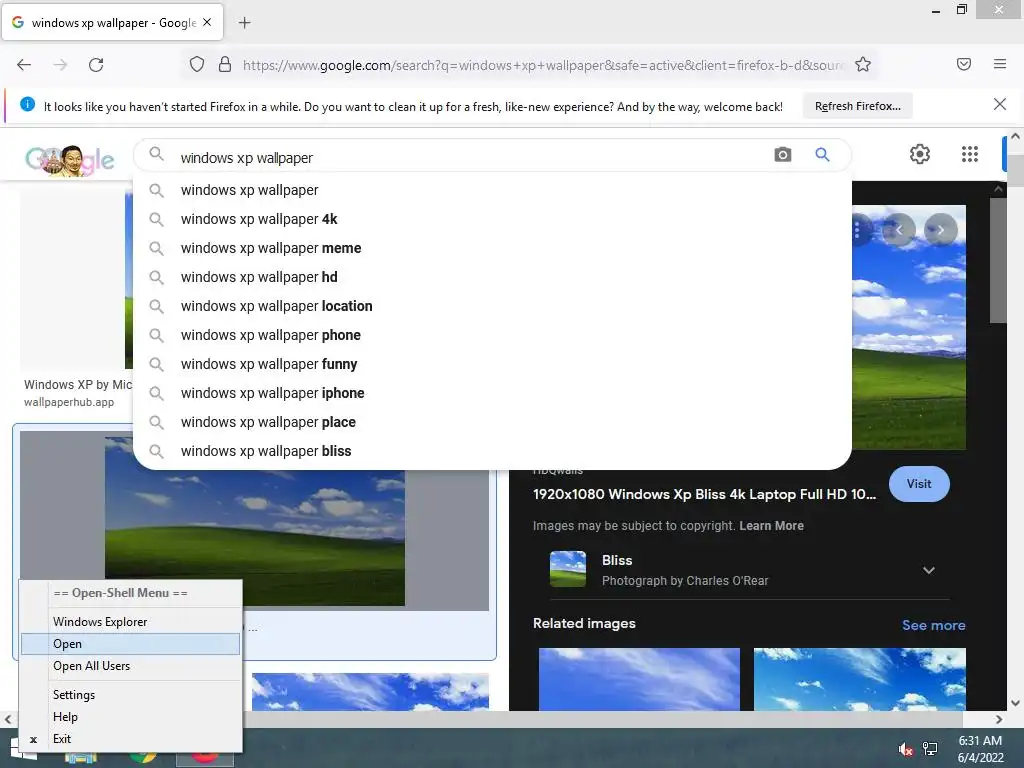Search by image using the camera icon
Screen dimensions: 1024x768
point(782,155)
